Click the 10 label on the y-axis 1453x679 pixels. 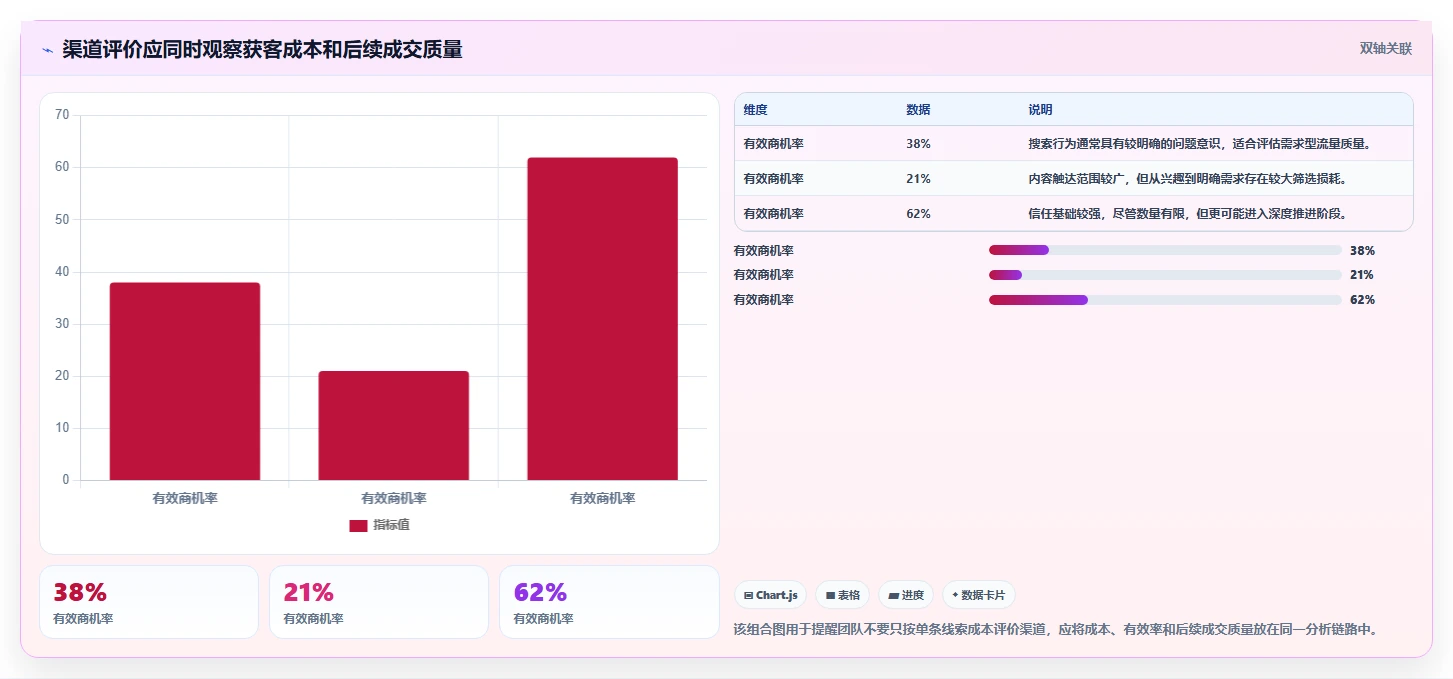pos(62,428)
